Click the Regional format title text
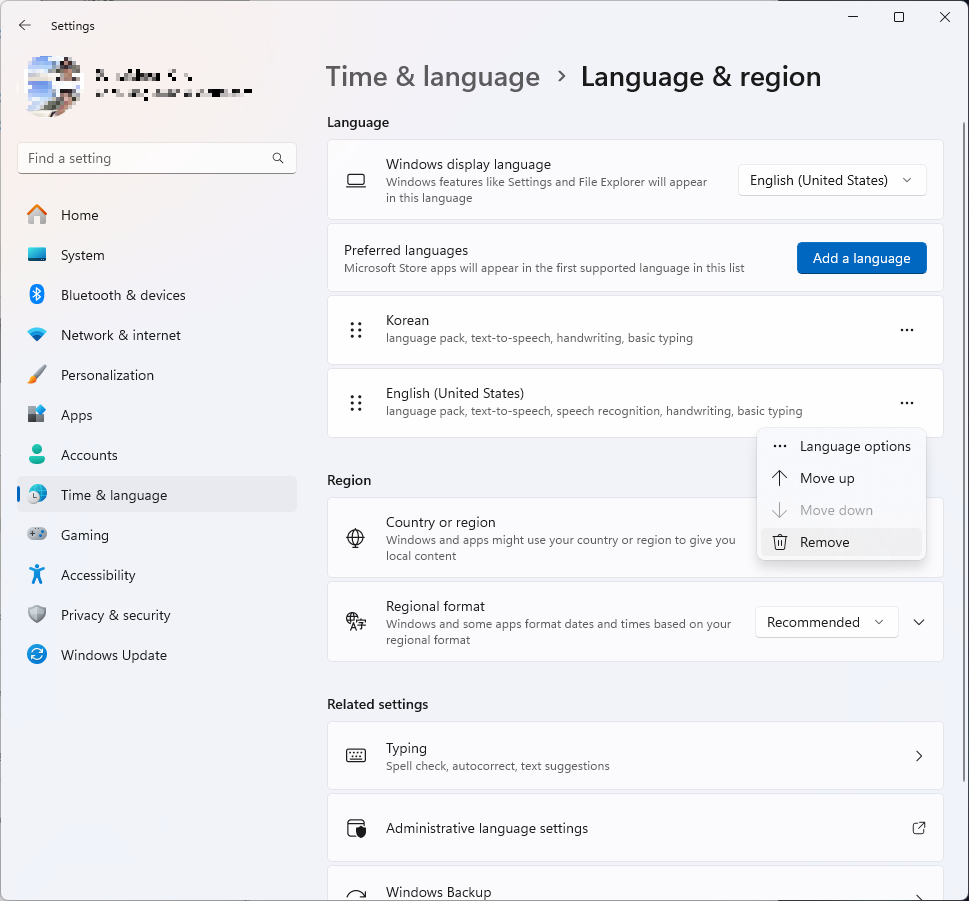 (435, 606)
